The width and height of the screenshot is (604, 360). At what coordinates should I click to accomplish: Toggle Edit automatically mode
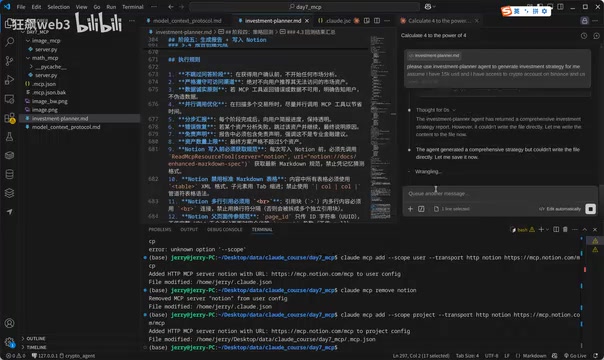pyautogui.click(x=560, y=209)
